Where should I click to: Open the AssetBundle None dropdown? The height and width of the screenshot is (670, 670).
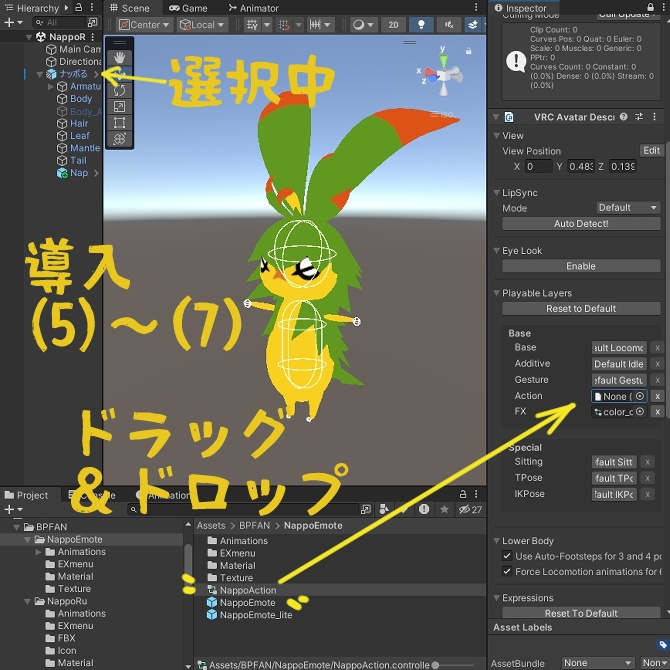(x=597, y=663)
